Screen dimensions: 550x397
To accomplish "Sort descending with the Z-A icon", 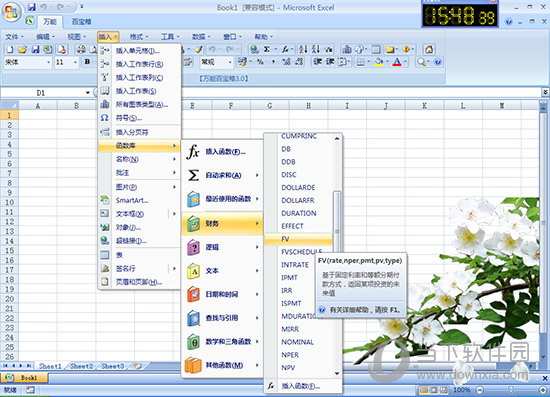I will (x=316, y=49).
